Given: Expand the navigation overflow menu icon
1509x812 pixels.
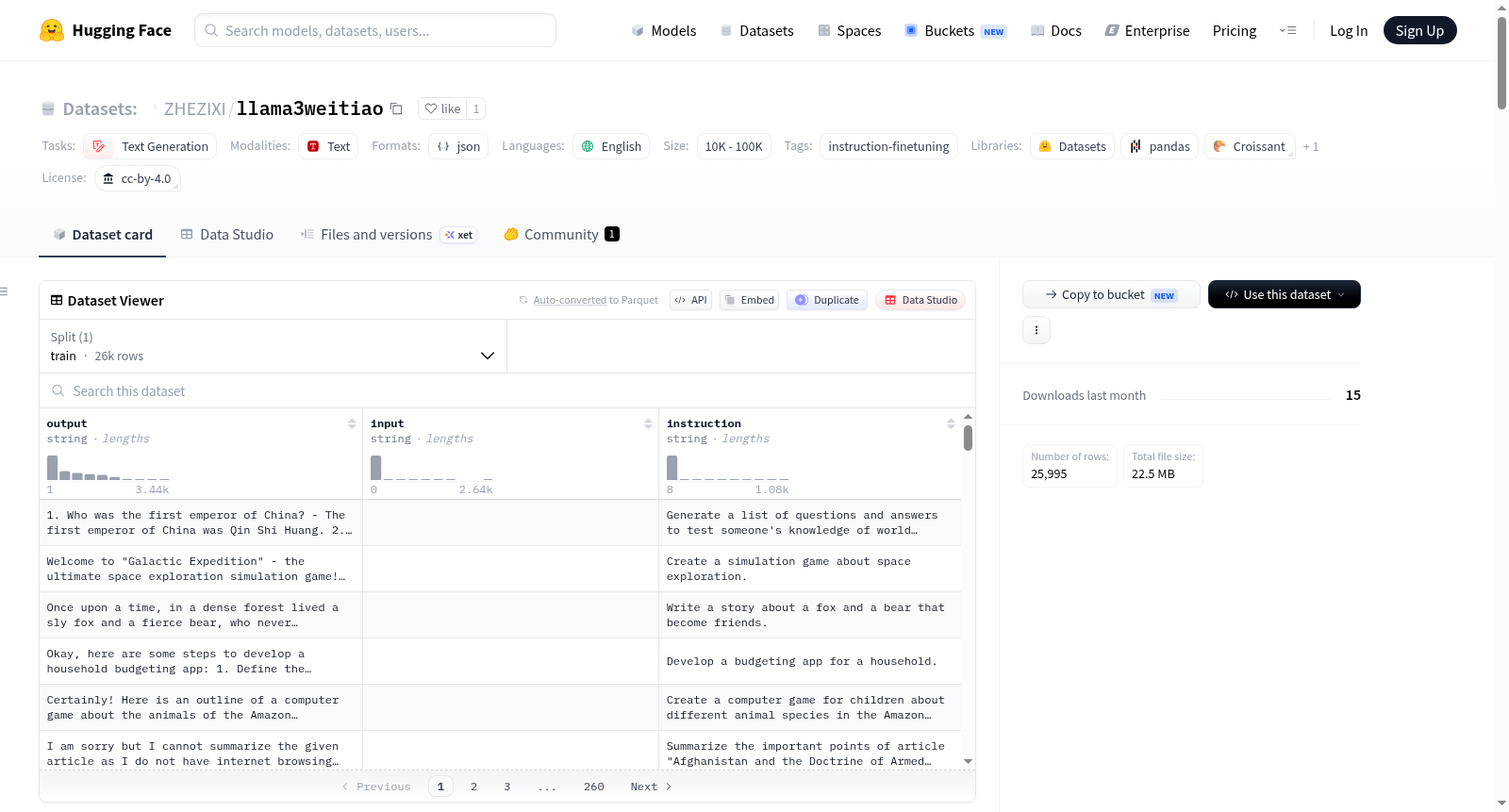Looking at the screenshot, I should pos(1287,30).
